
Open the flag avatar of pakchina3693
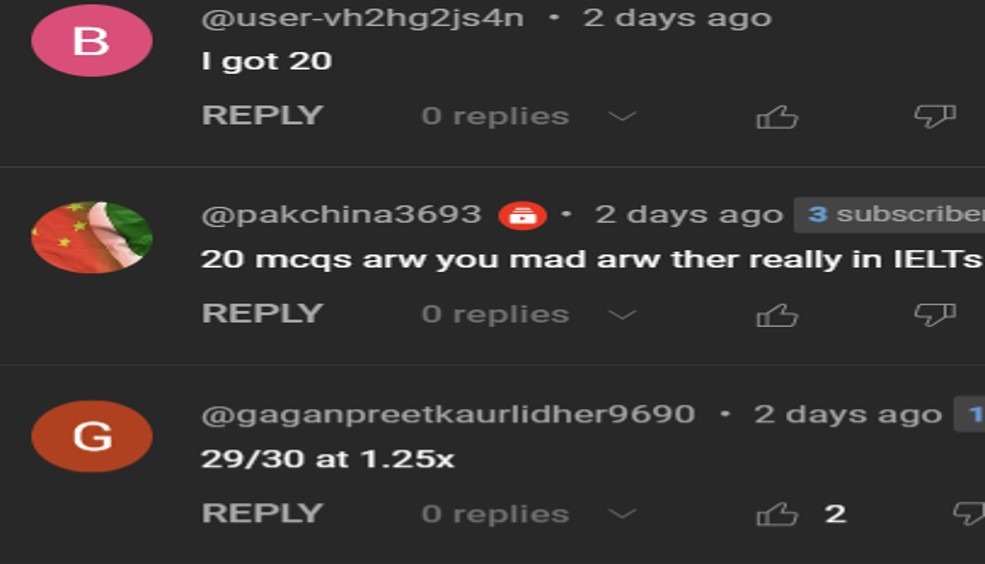(x=92, y=237)
